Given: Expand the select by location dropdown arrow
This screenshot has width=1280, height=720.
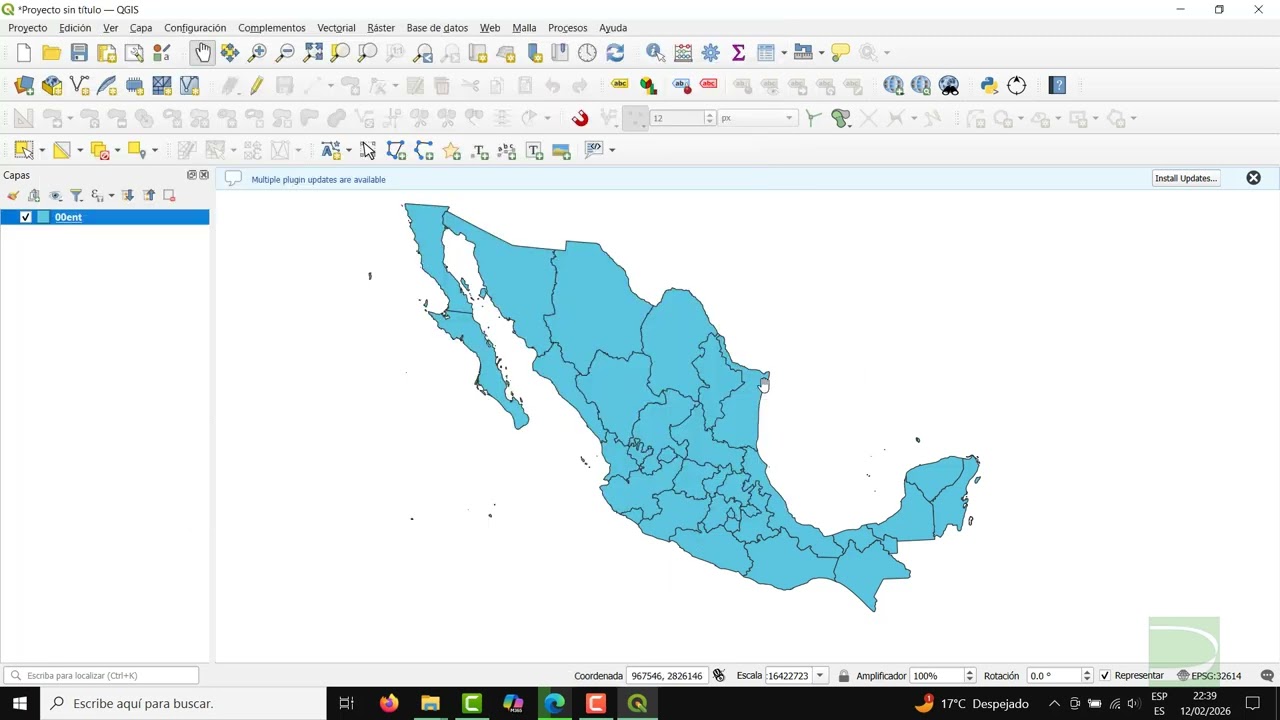Looking at the screenshot, I should 155,151.
